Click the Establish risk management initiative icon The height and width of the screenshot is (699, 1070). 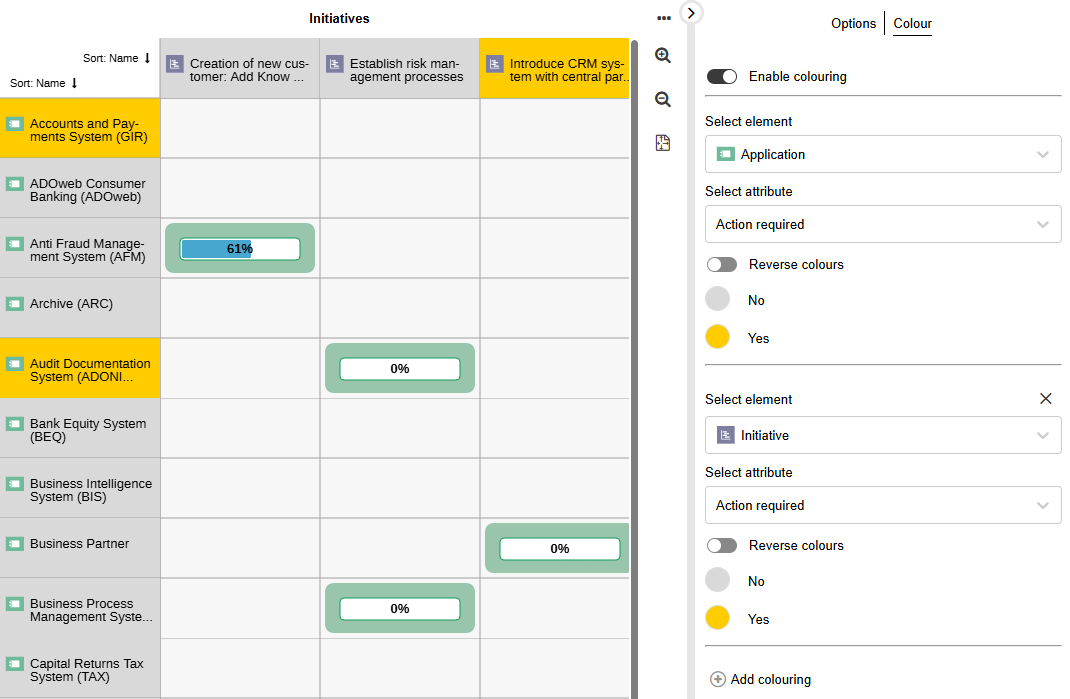click(335, 64)
